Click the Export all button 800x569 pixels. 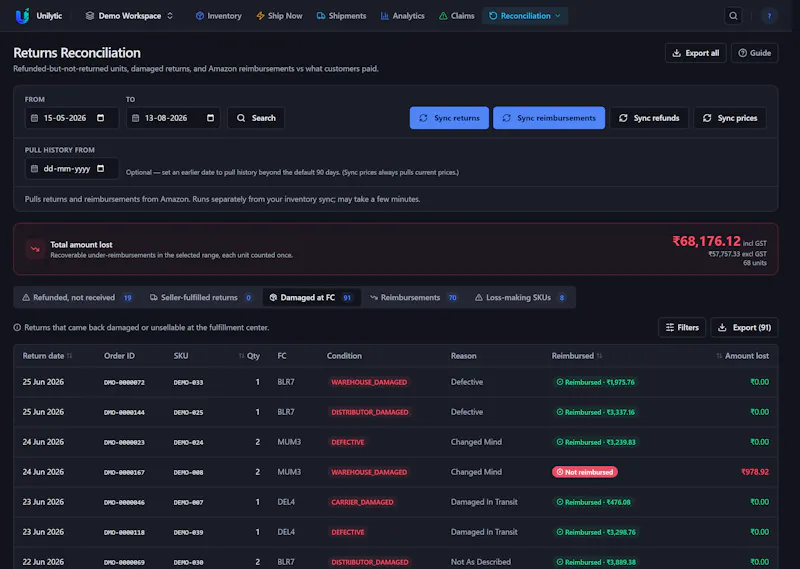[x=695, y=53]
